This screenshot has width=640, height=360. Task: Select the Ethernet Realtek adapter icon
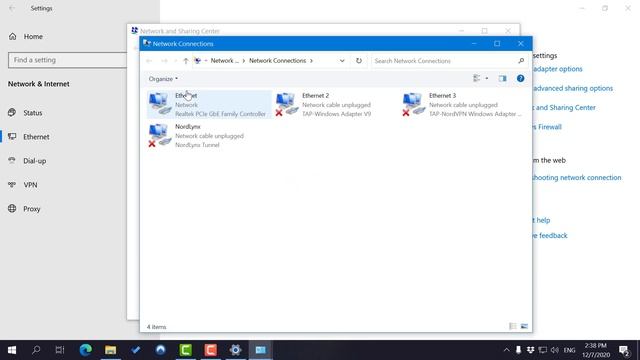tap(160, 104)
